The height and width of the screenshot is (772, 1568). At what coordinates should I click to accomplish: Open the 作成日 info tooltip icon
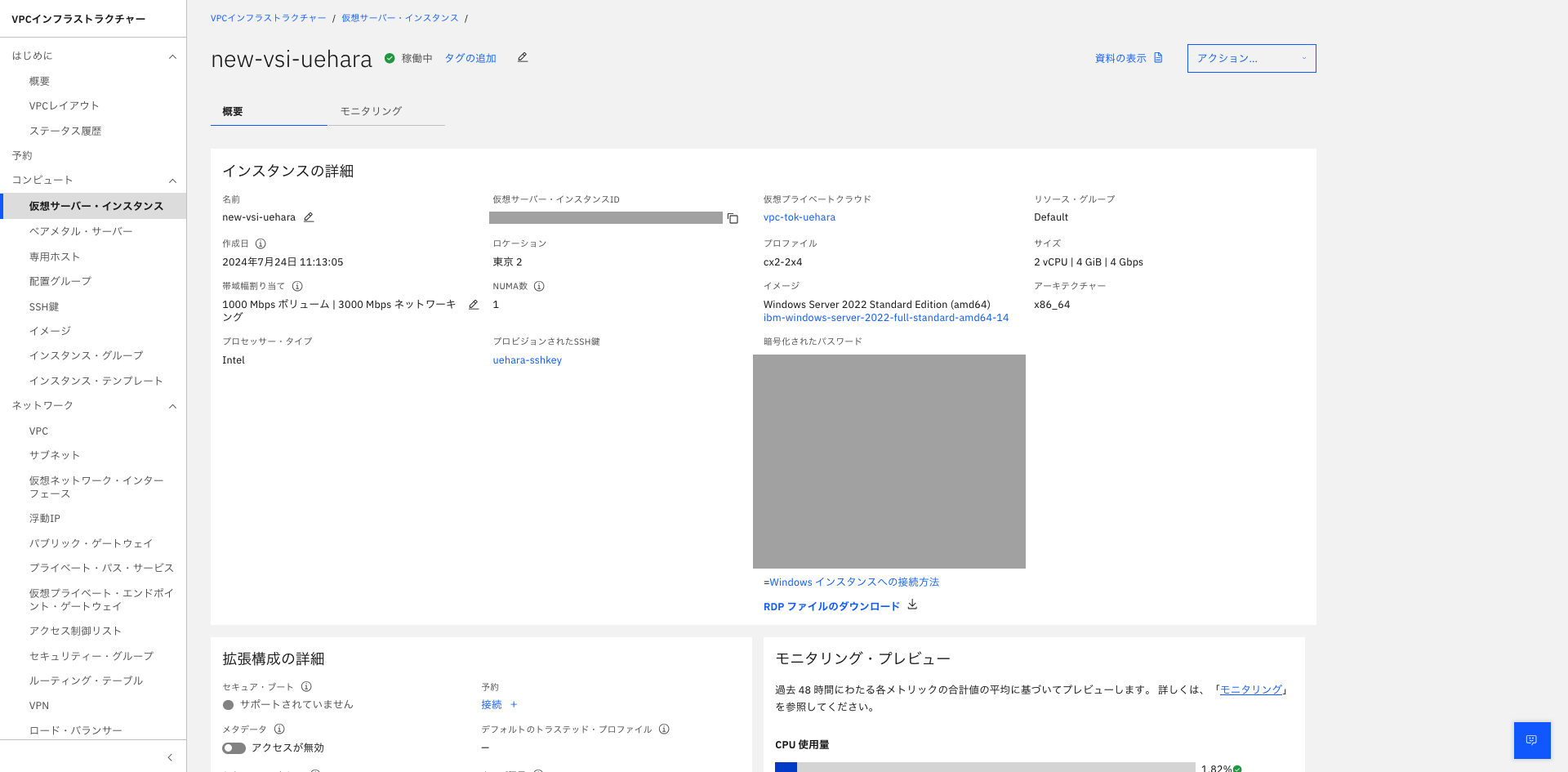pos(260,243)
